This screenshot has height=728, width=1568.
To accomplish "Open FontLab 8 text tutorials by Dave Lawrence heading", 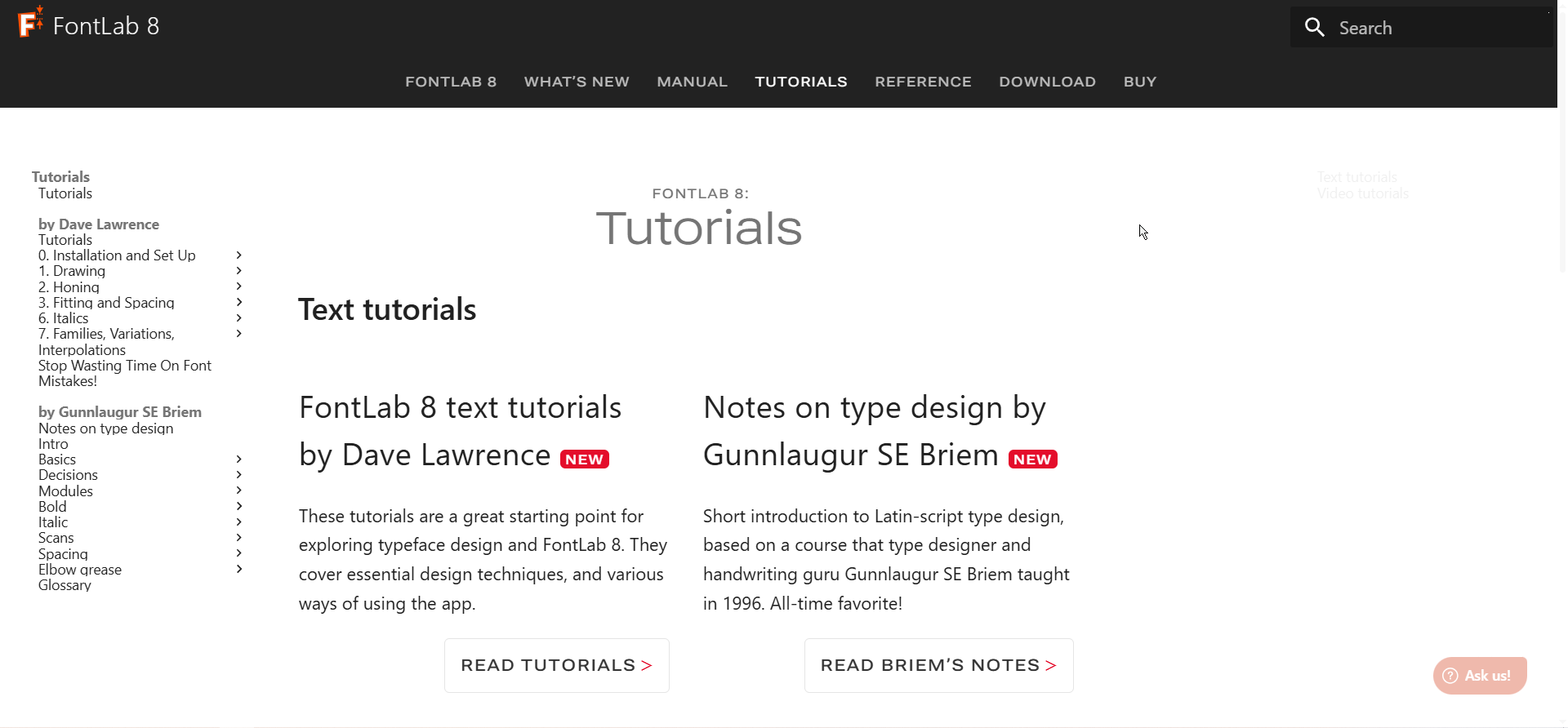I will (461, 431).
